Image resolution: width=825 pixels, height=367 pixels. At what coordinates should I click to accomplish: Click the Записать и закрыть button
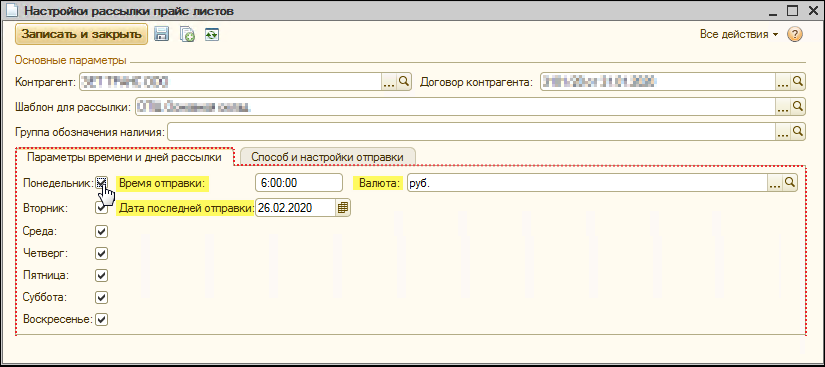point(82,34)
